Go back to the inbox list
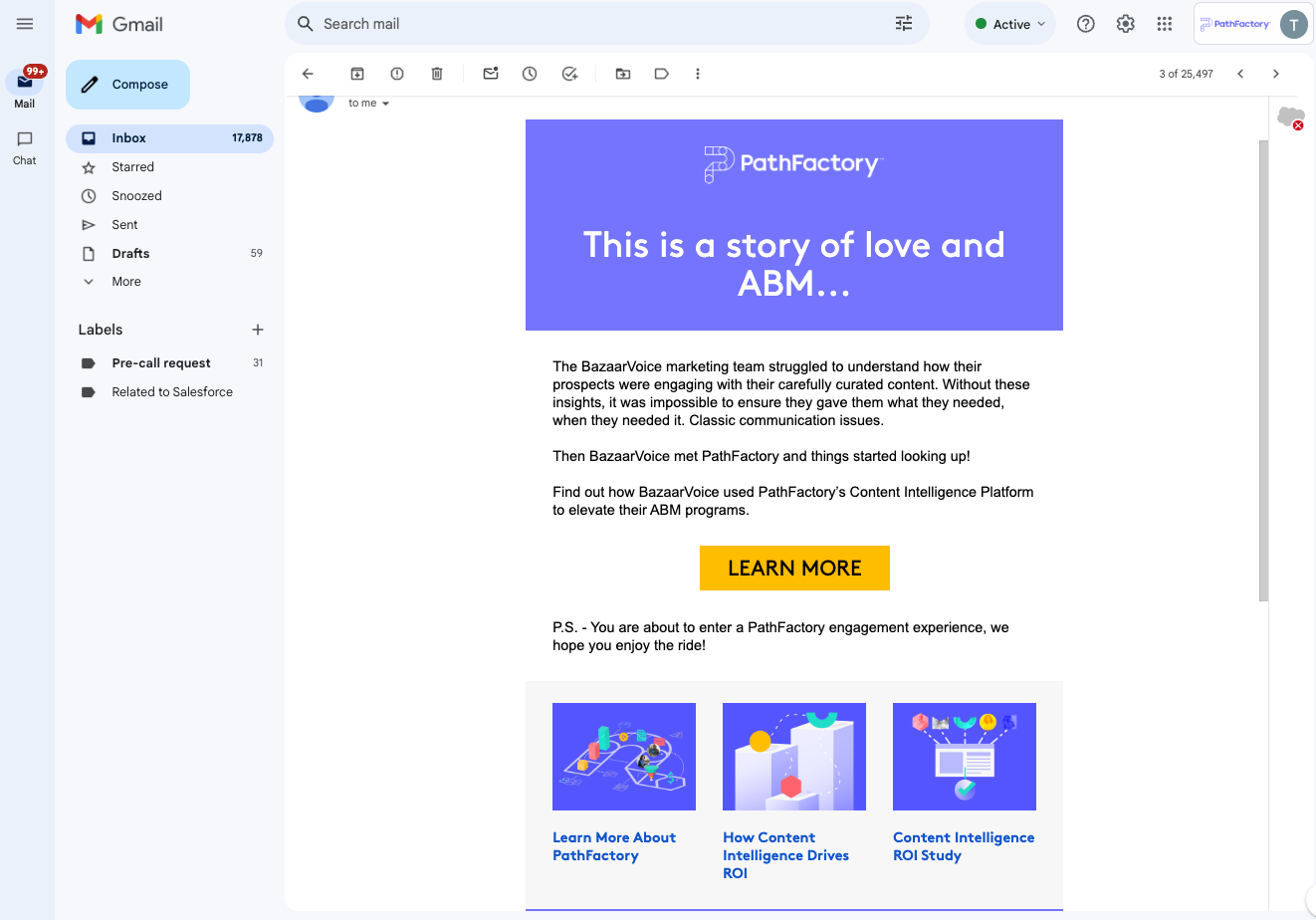The height and width of the screenshot is (920, 1316). pyautogui.click(x=308, y=74)
